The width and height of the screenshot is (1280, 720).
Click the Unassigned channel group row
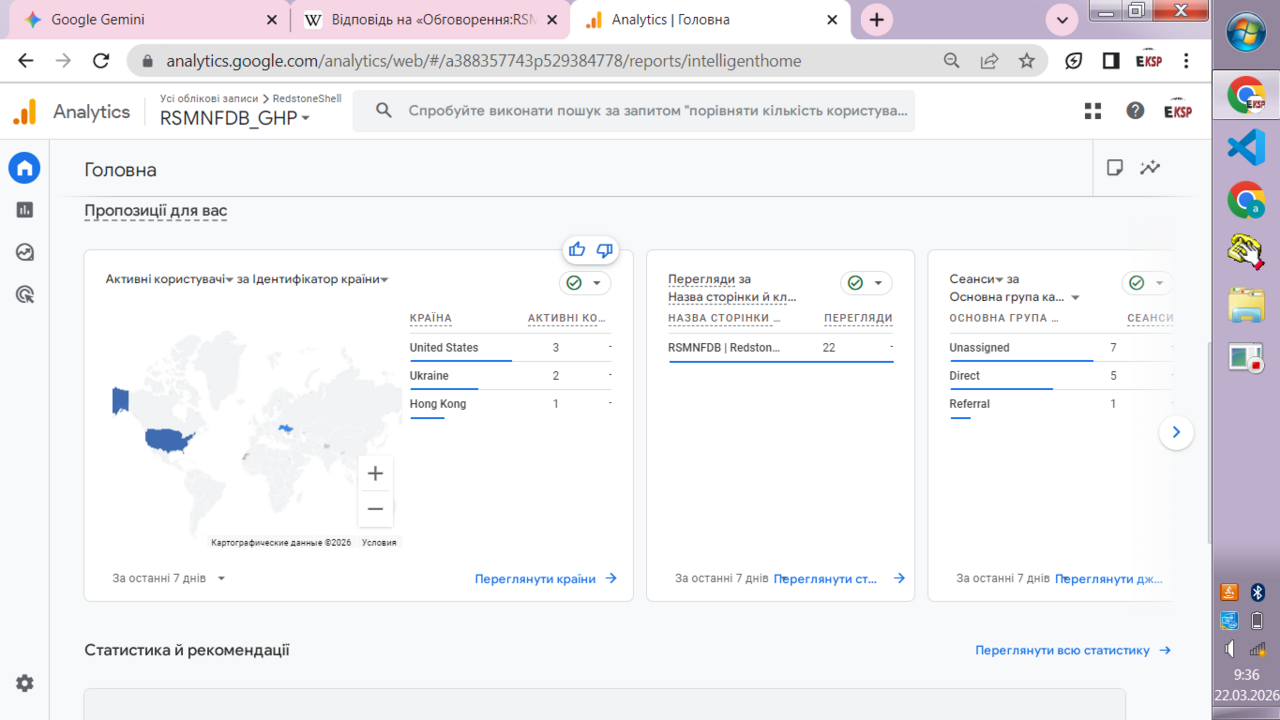(x=1060, y=348)
